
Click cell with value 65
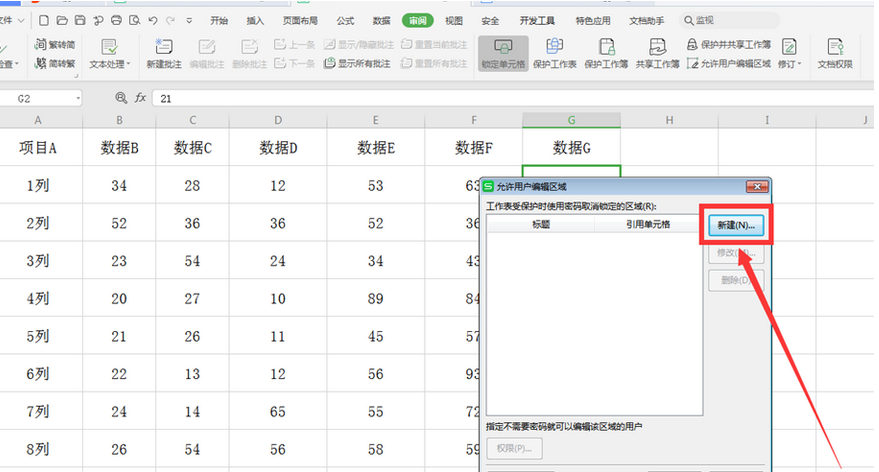click(x=278, y=411)
